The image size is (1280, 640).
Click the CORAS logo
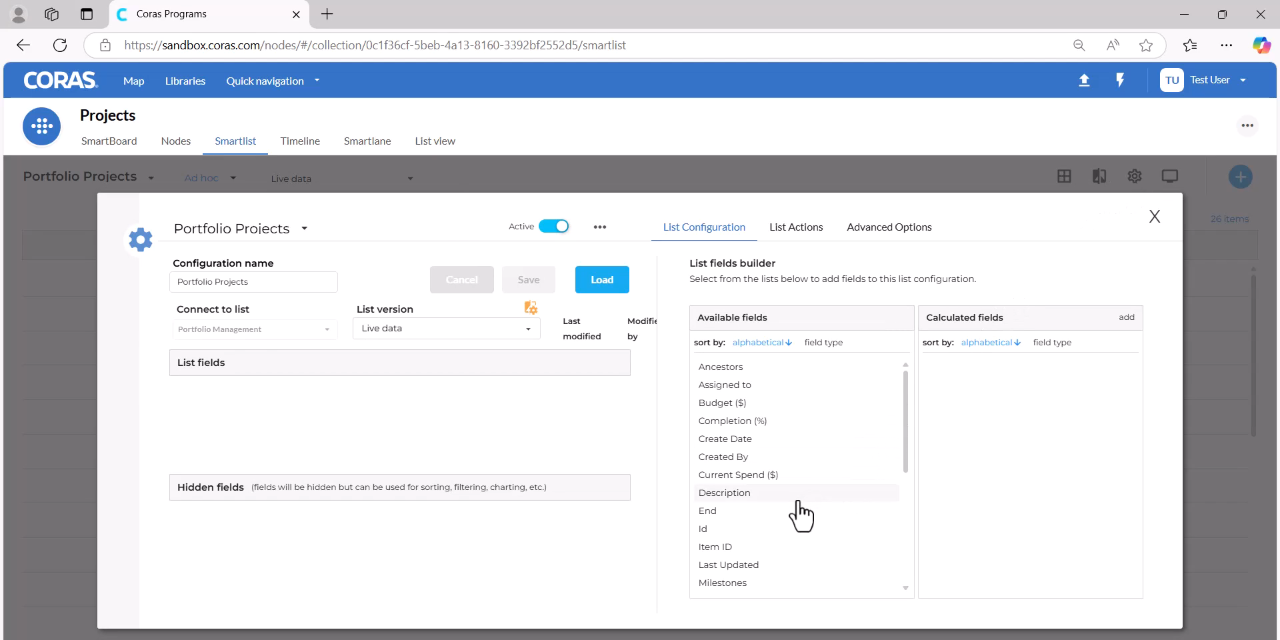point(60,81)
